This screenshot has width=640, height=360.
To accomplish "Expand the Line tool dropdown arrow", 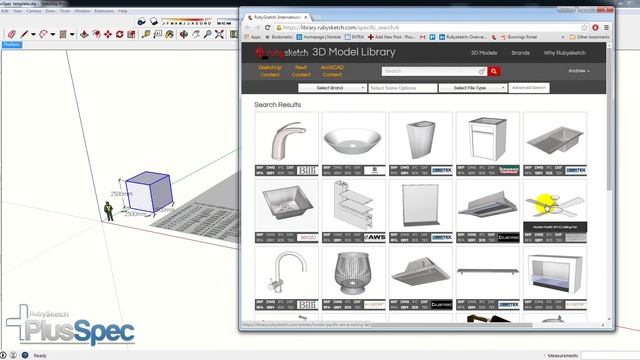I will [33, 34].
